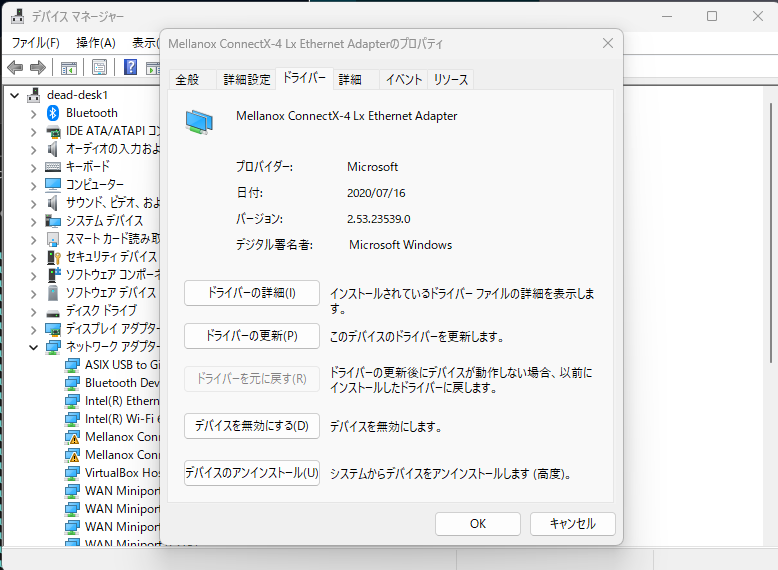This screenshot has height=570, width=778.
Task: Click the Back arrow toolbar icon
Action: [x=15, y=67]
